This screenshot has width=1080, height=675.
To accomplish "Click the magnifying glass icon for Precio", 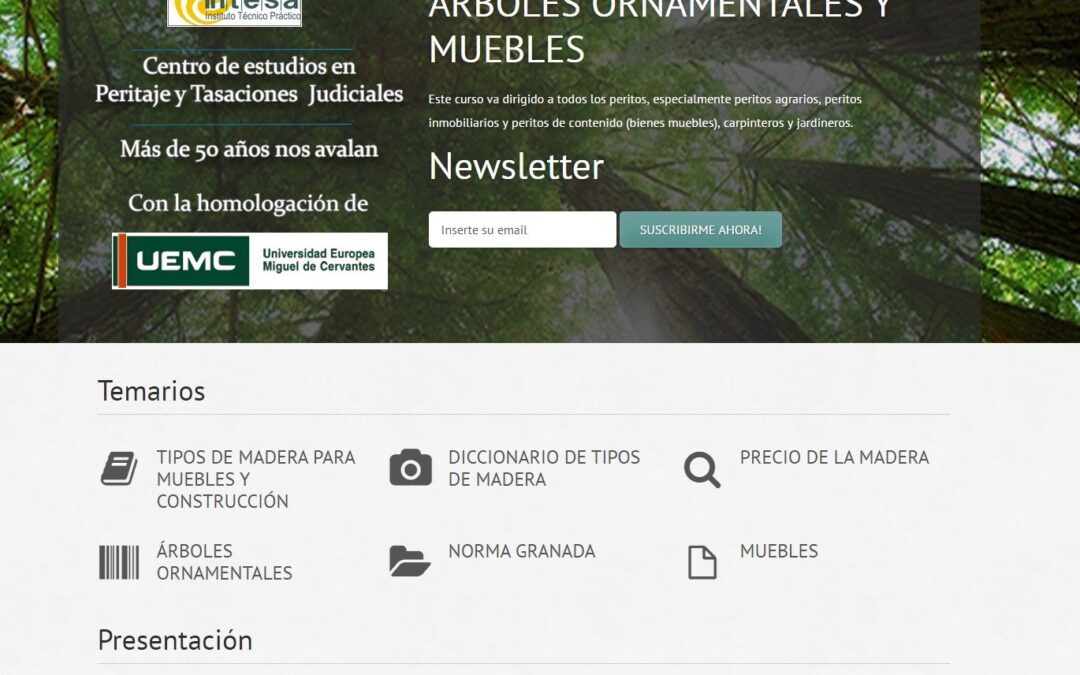I will (701, 469).
